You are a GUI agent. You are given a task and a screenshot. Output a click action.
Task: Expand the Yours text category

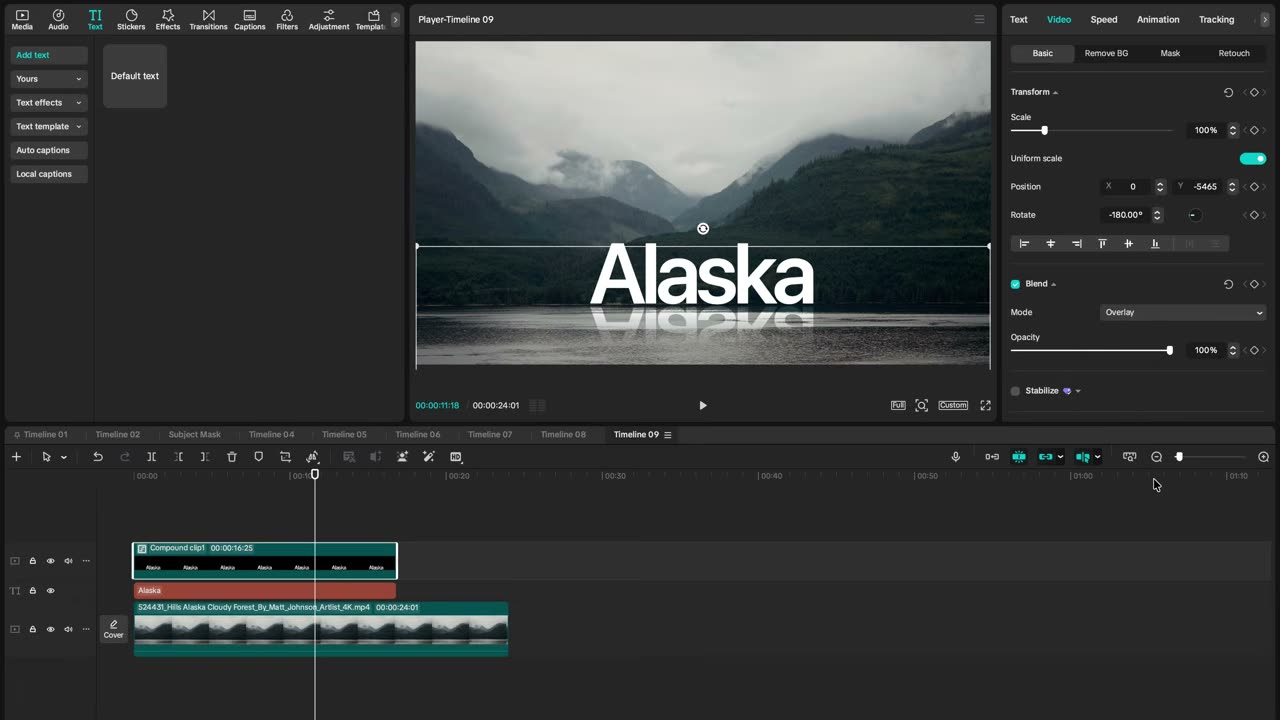[x=49, y=79]
